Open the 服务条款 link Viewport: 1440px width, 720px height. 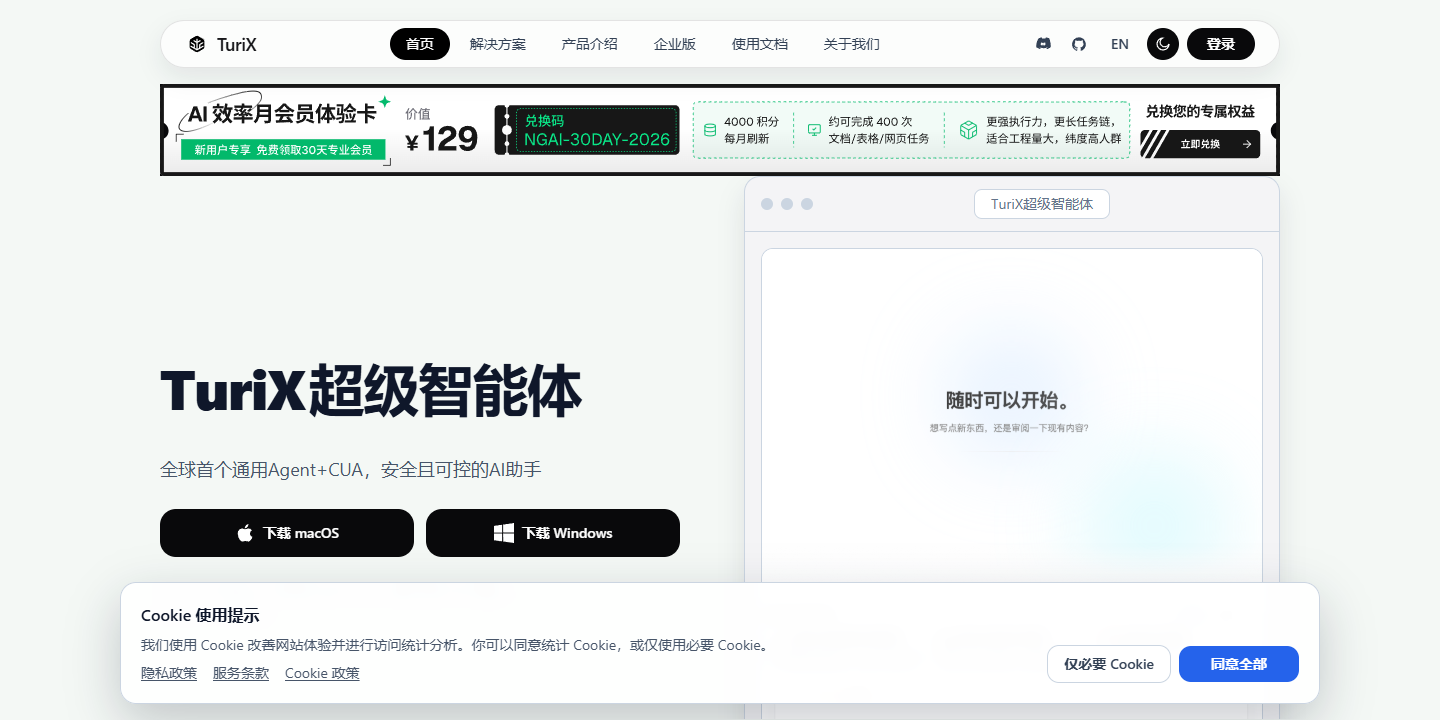point(241,673)
